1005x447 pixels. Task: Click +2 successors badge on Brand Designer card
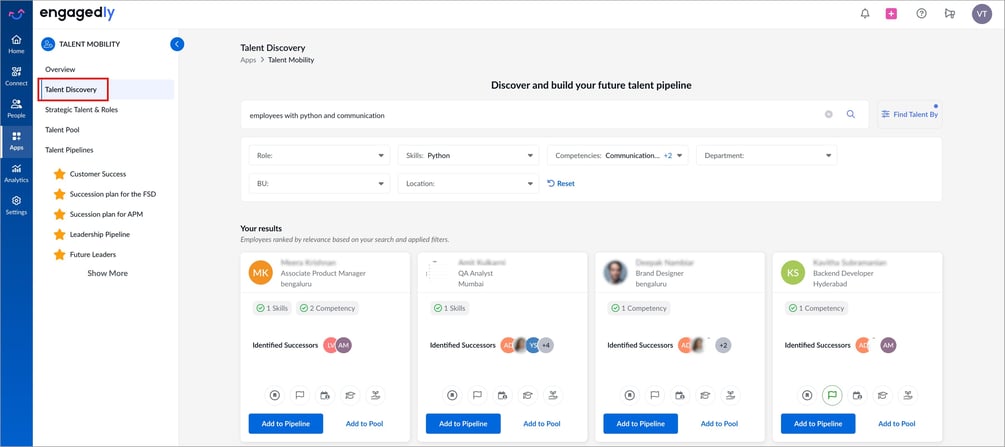723,345
